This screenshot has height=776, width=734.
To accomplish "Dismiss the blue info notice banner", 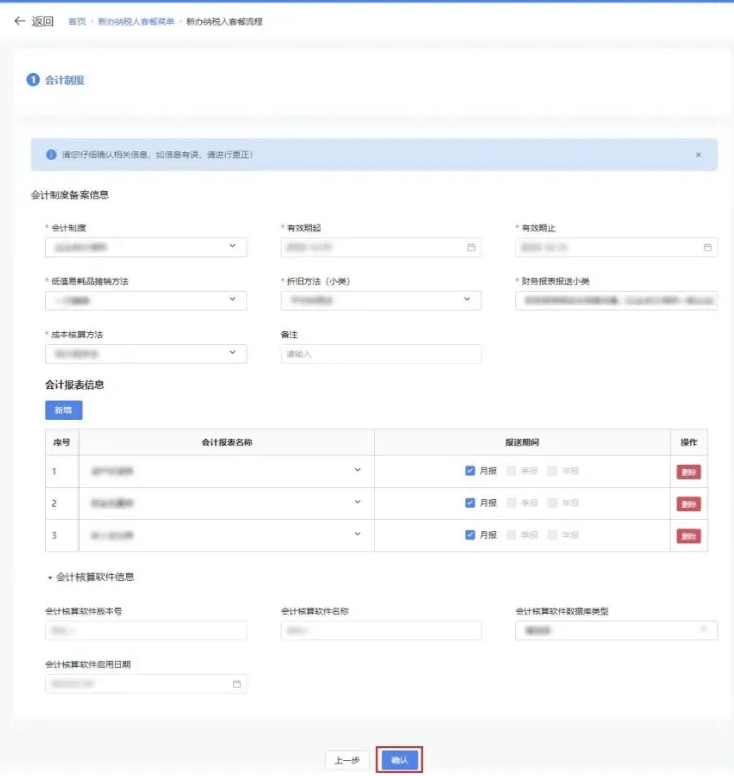I will 698,155.
